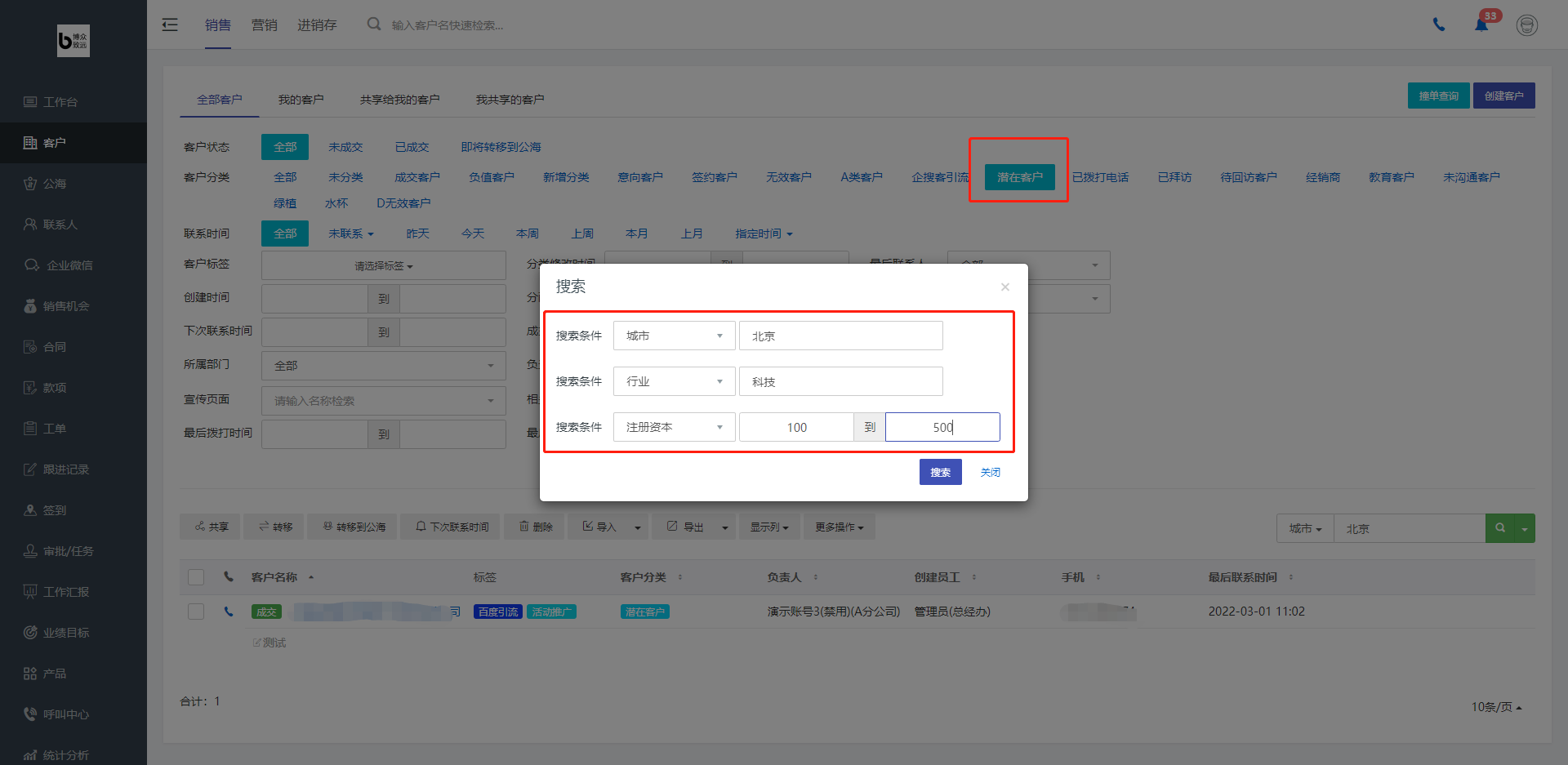This screenshot has height=765, width=1568.
Task: Click the edit pencil beside 测试 note
Action: pyautogui.click(x=256, y=643)
